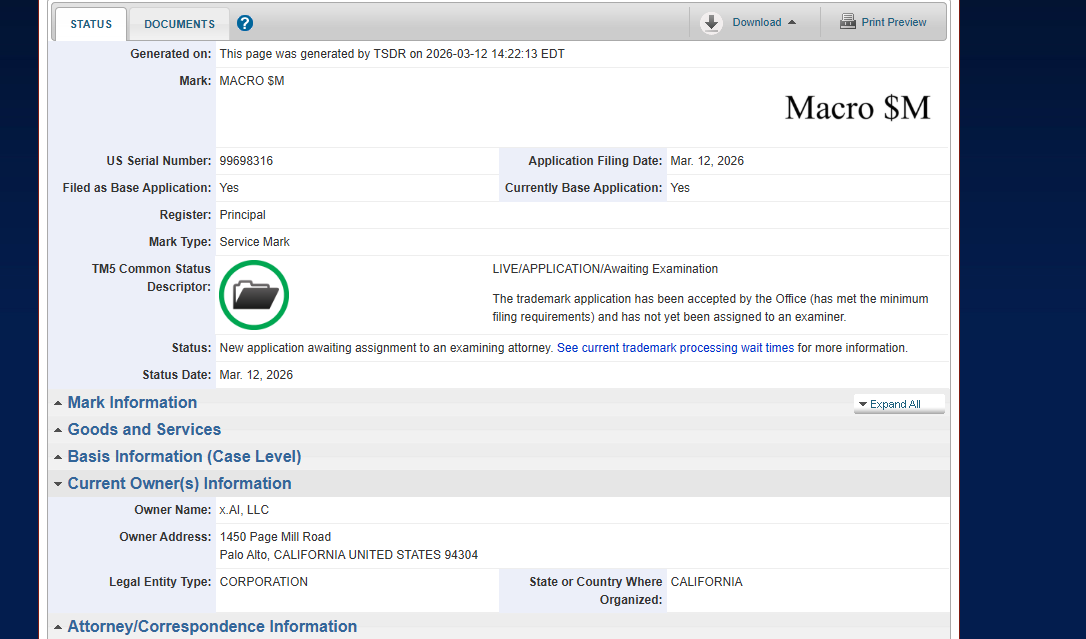
Task: Expand Basis Information (Case Level) section
Action: tap(184, 456)
